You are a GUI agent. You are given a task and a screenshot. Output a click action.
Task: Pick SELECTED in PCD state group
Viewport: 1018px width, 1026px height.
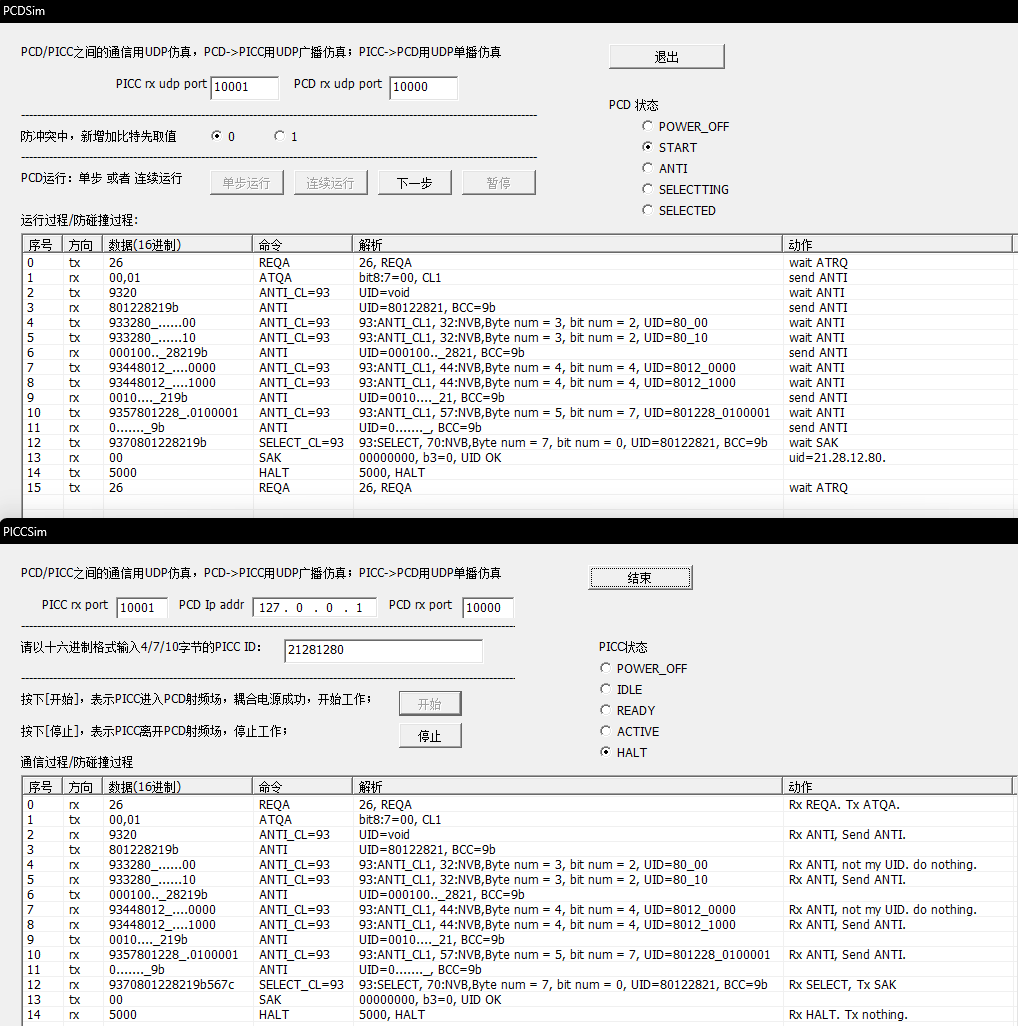[x=648, y=211]
